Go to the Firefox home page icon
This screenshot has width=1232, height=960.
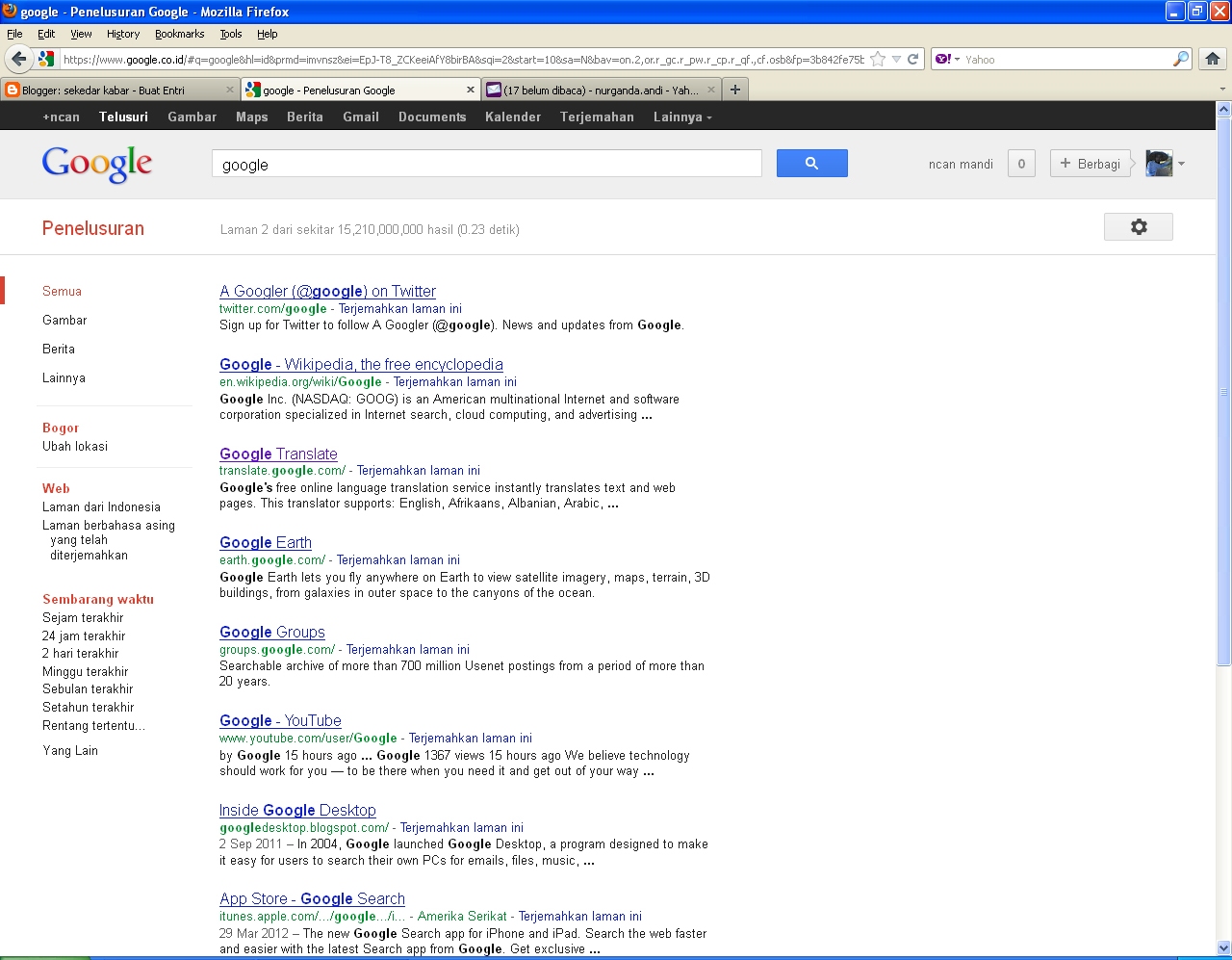pyautogui.click(x=1213, y=59)
